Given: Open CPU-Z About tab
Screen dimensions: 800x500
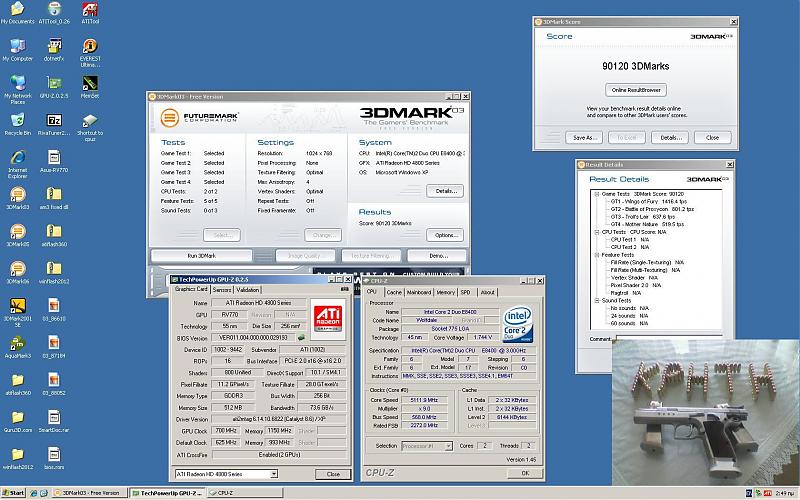Looking at the screenshot, I should pyautogui.click(x=488, y=292).
